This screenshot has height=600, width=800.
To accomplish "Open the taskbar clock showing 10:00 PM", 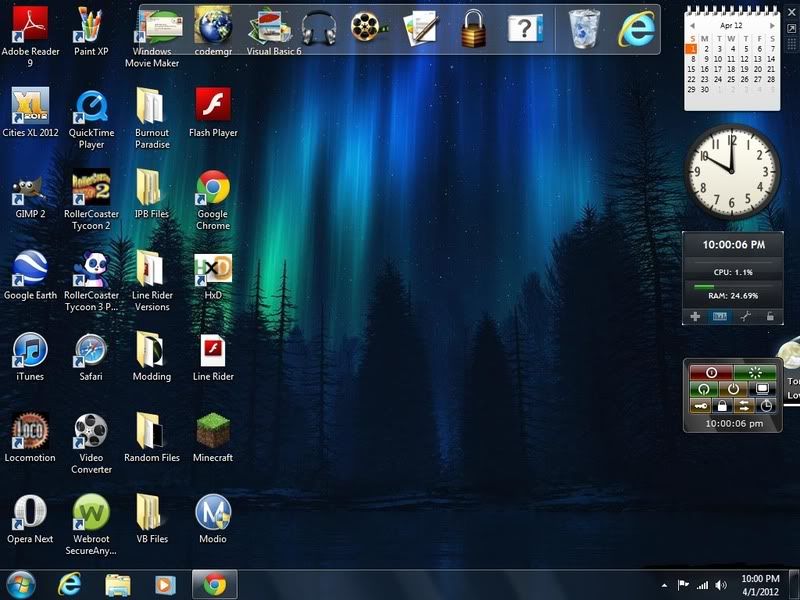I will [x=760, y=585].
